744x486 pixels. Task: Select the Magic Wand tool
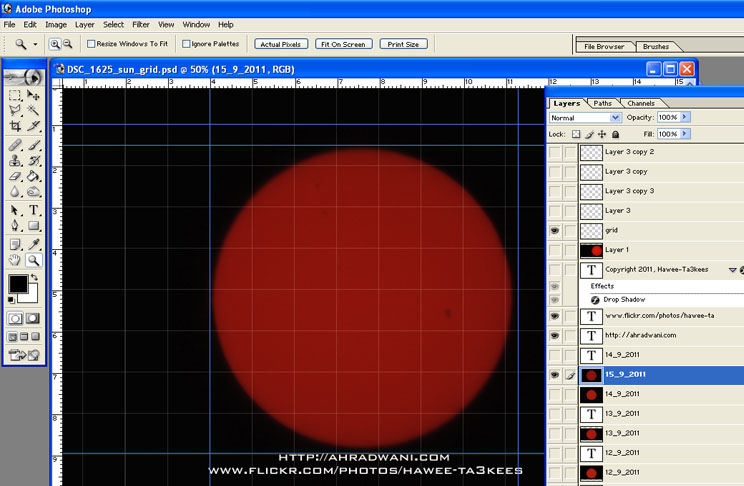click(34, 111)
